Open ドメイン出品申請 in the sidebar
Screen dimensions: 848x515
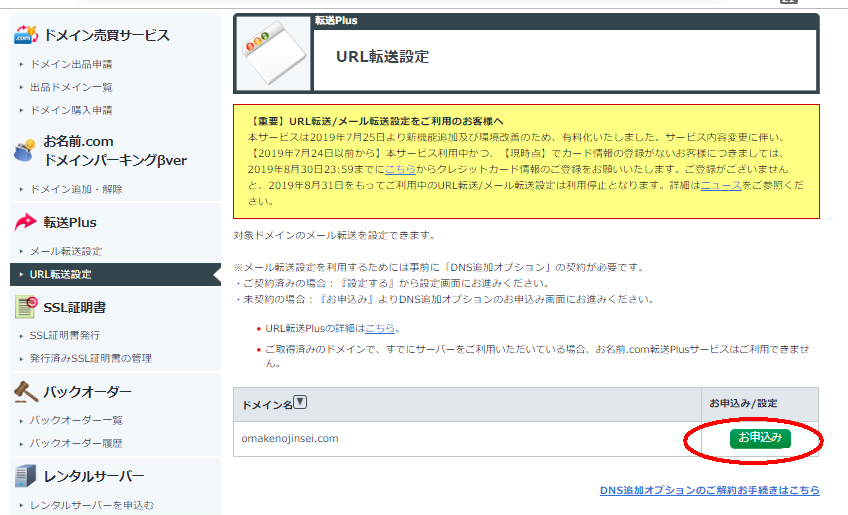coord(71,64)
